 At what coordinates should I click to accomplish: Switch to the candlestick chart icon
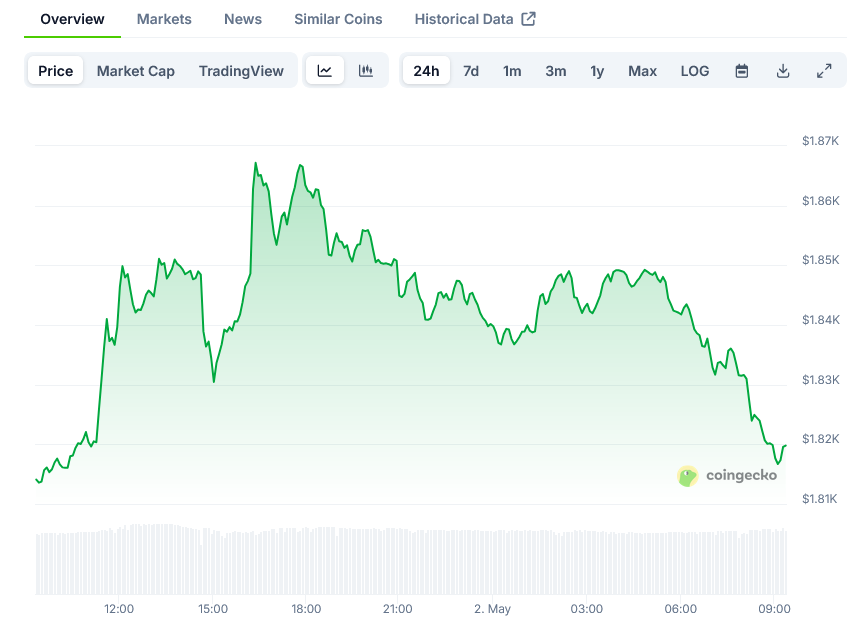coord(365,71)
